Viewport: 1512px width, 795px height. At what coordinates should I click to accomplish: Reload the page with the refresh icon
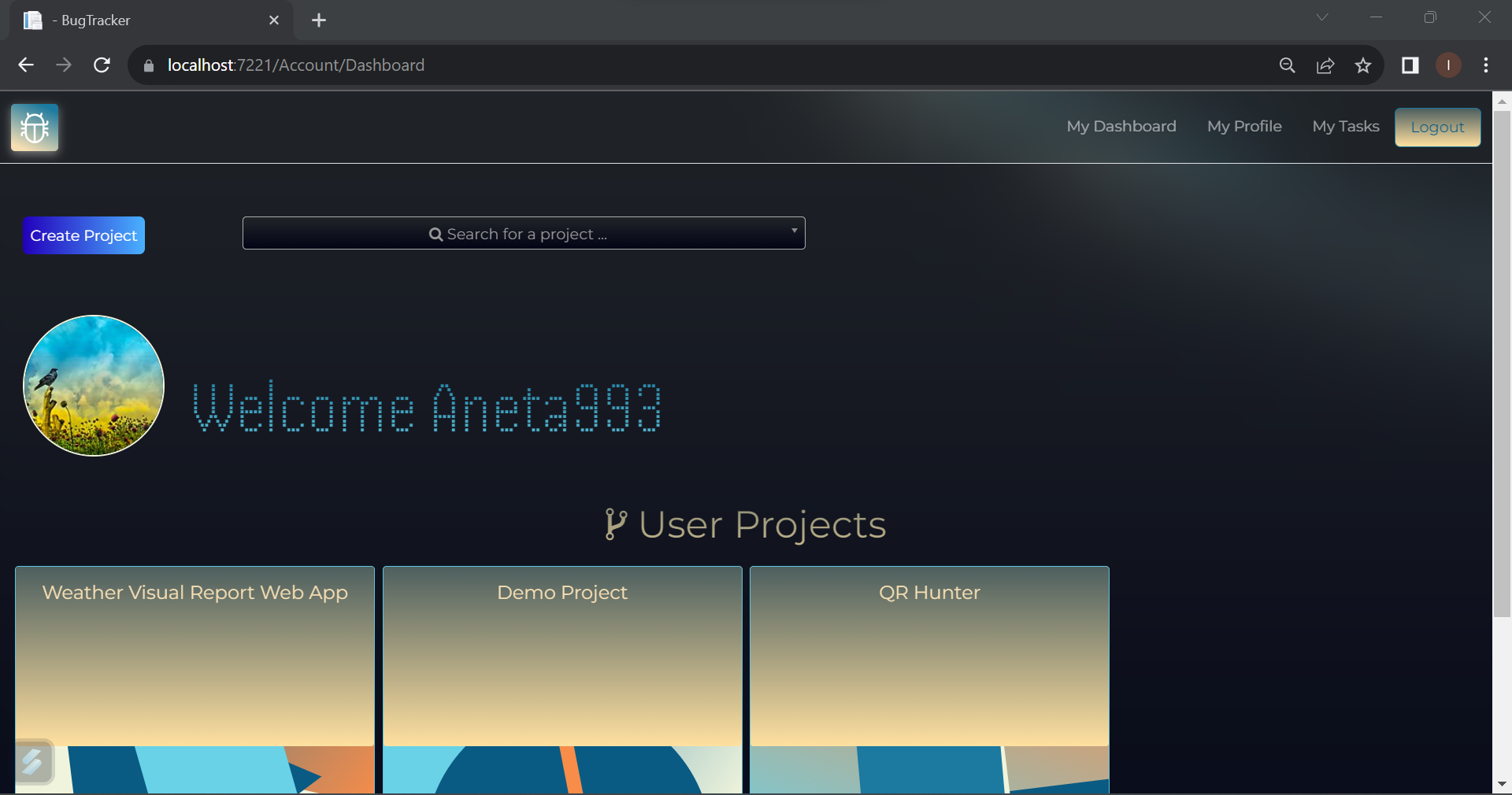pyautogui.click(x=102, y=65)
